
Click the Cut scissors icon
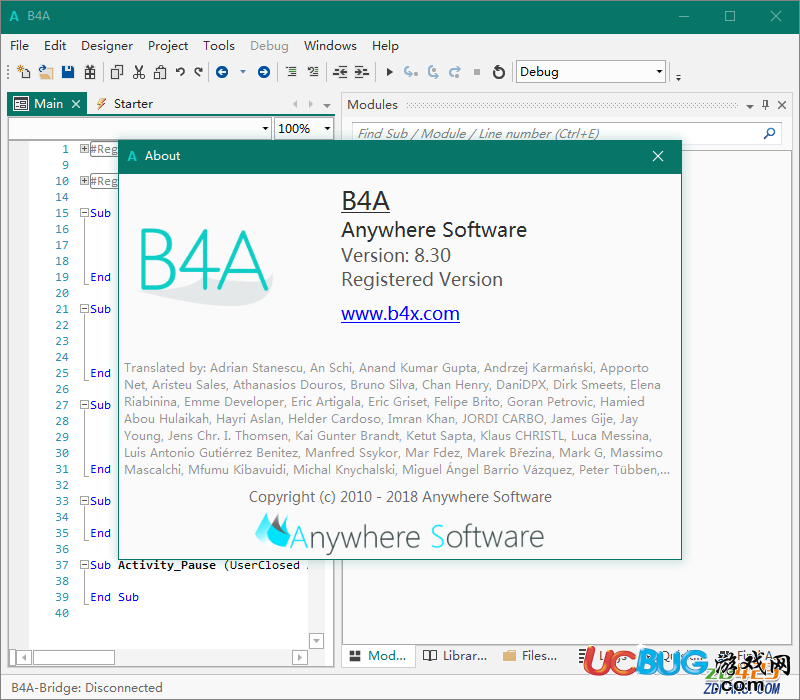pyautogui.click(x=139, y=72)
